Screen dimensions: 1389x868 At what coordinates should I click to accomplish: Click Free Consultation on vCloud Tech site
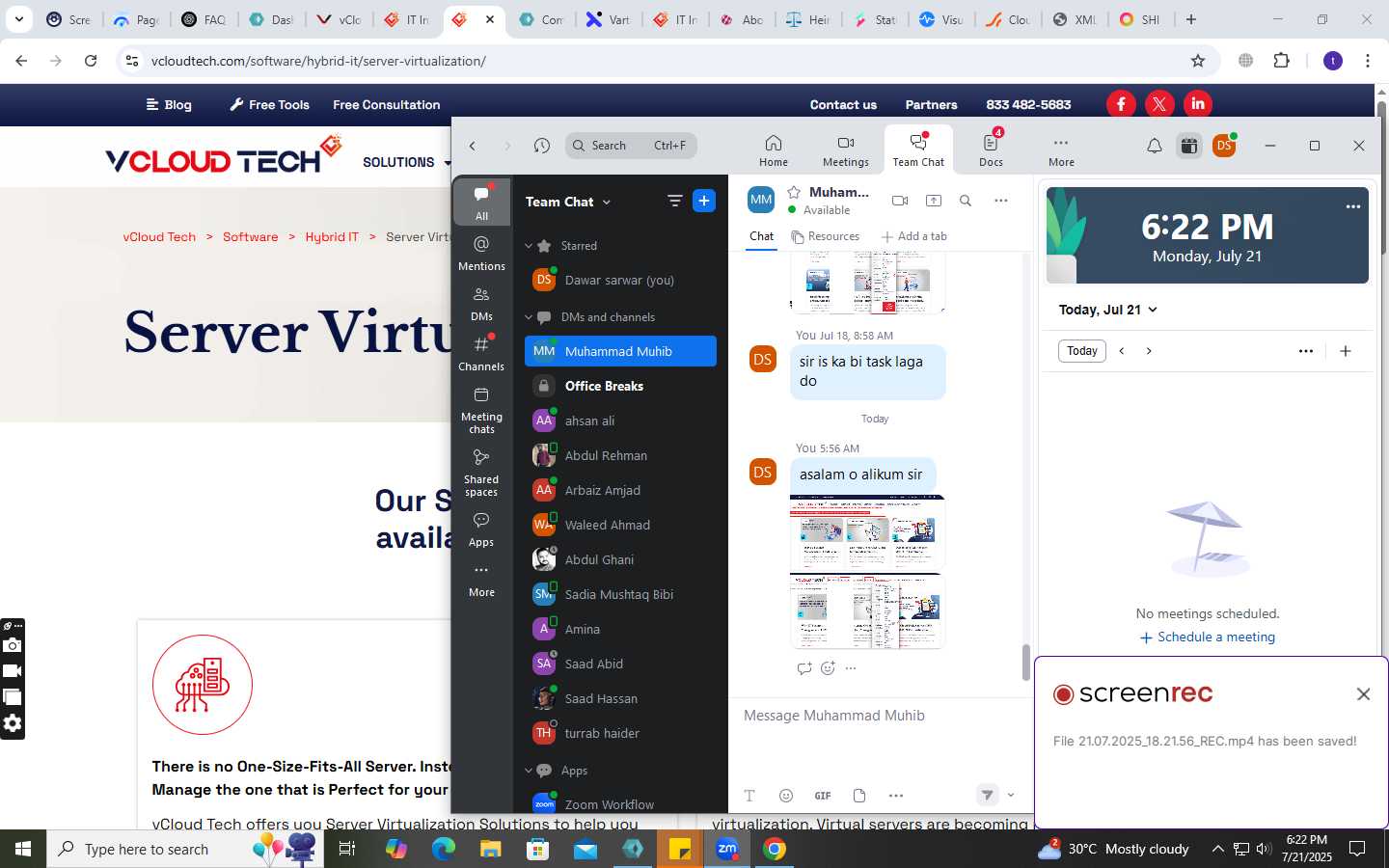[x=386, y=104]
